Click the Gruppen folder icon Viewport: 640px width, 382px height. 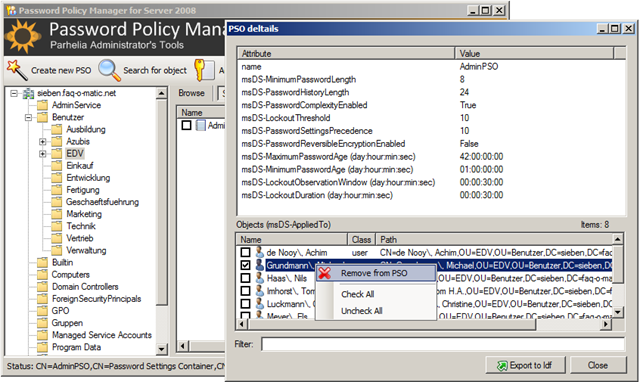pyautogui.click(x=42, y=323)
